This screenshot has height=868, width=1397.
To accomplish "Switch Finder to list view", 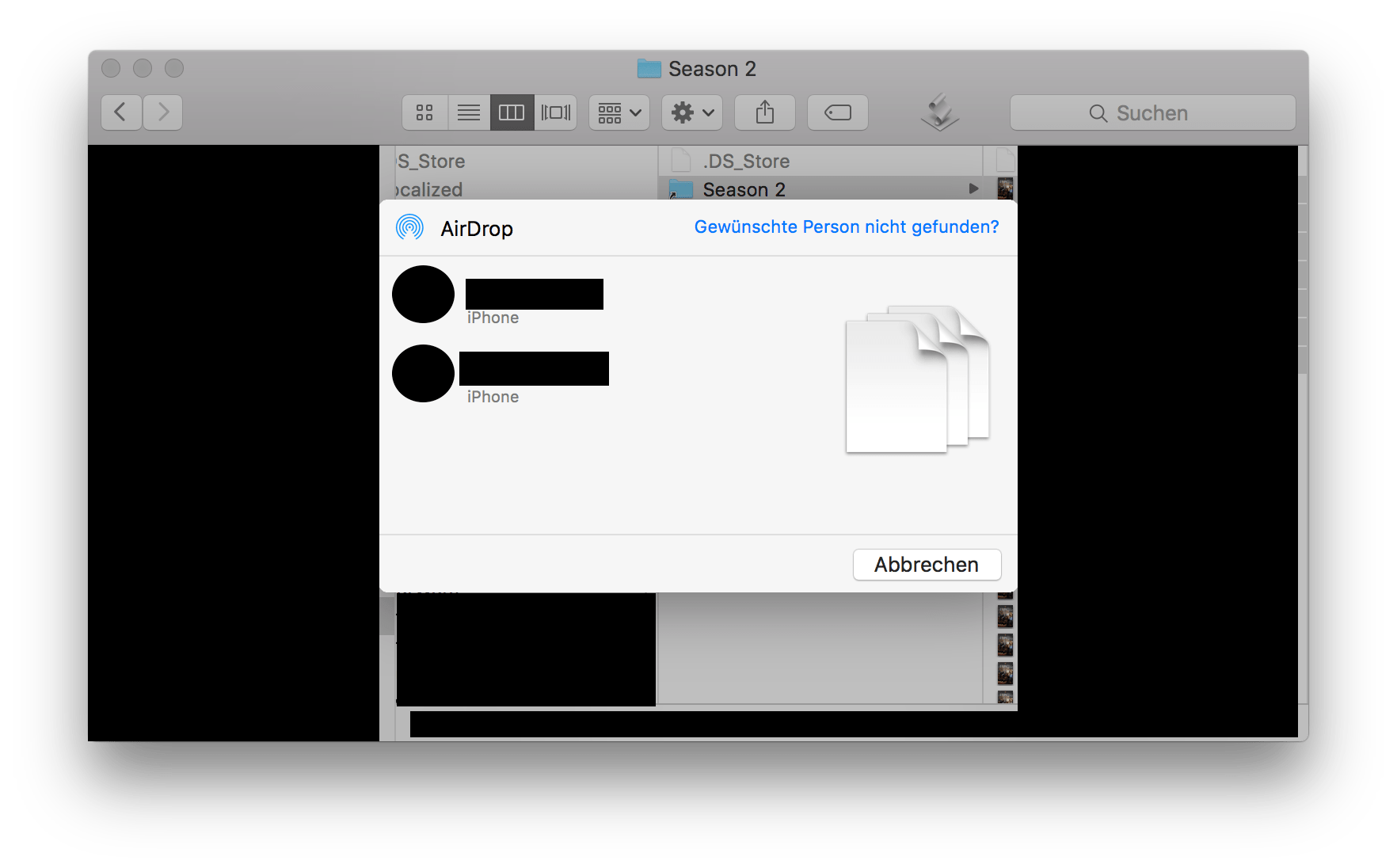I will click(469, 112).
